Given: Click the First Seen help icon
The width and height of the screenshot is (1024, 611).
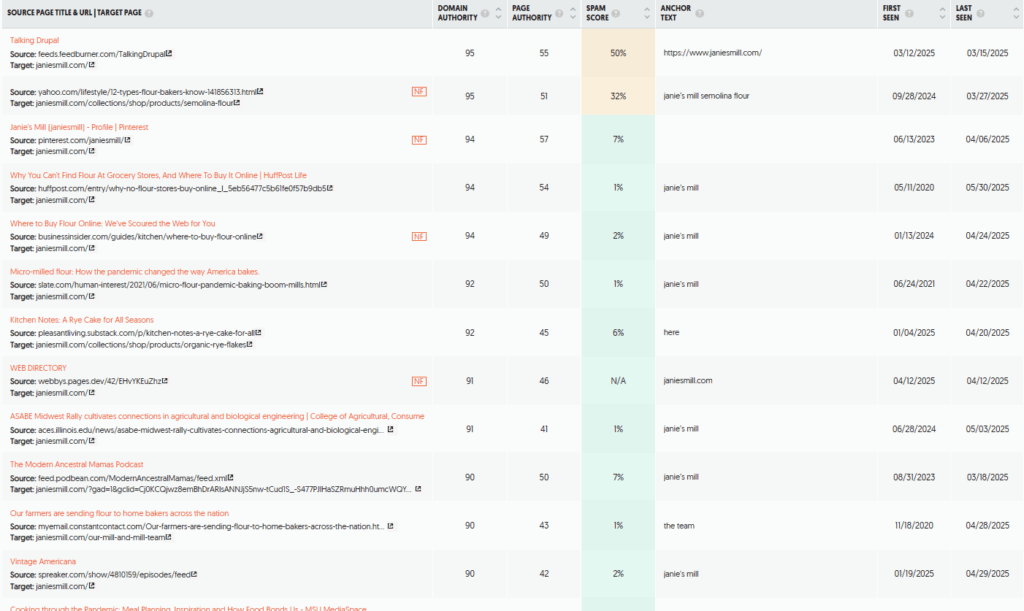Looking at the screenshot, I should [909, 14].
